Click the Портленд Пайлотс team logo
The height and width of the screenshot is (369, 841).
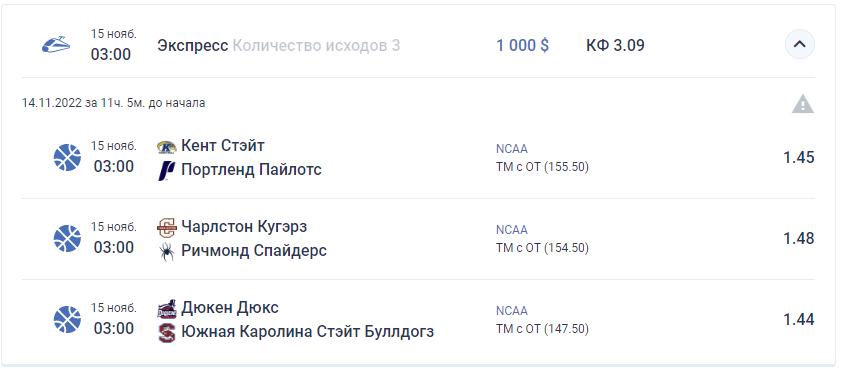pos(167,171)
